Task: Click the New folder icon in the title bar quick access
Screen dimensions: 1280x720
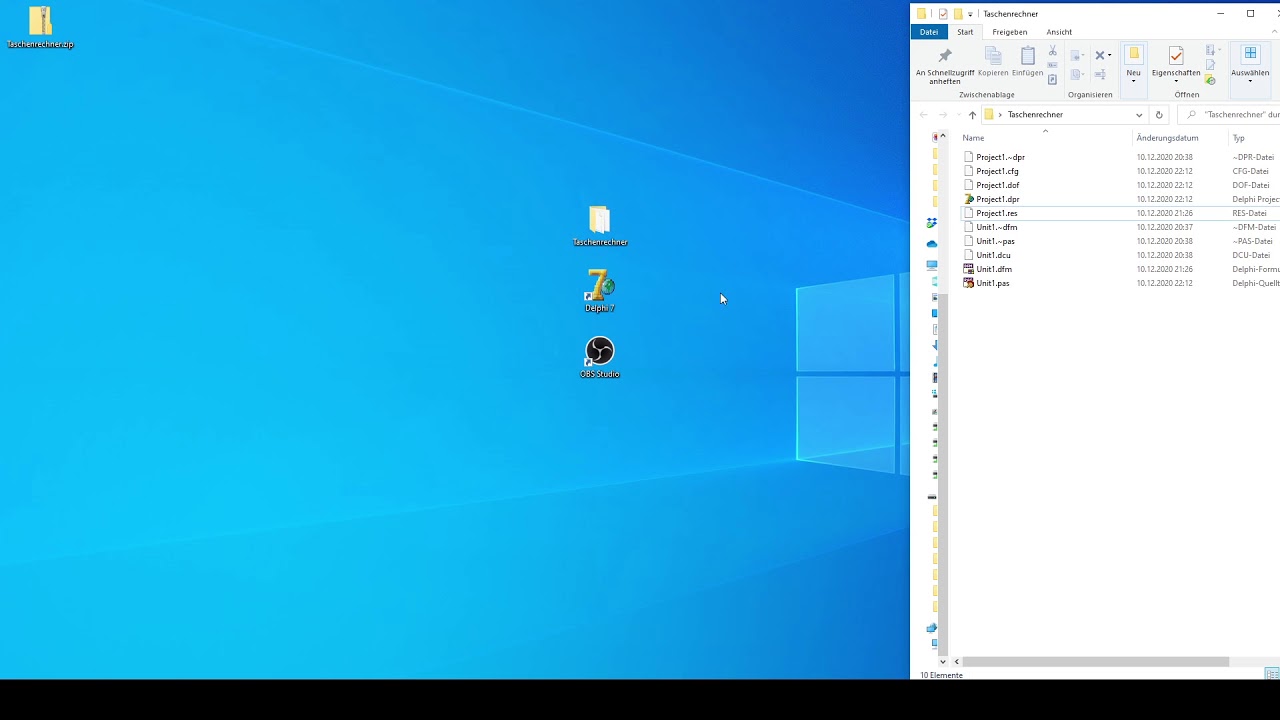Action: pos(958,14)
